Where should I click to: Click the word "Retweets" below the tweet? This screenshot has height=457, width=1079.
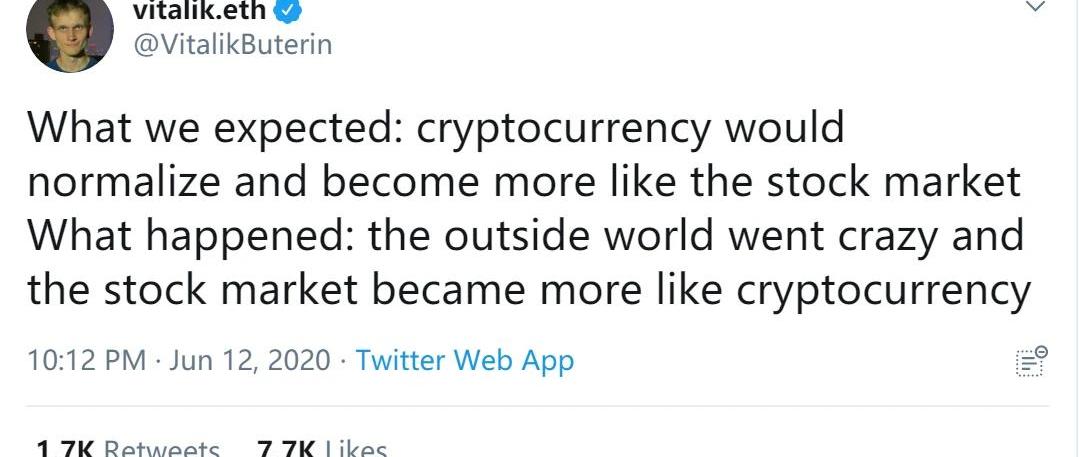tap(161, 449)
